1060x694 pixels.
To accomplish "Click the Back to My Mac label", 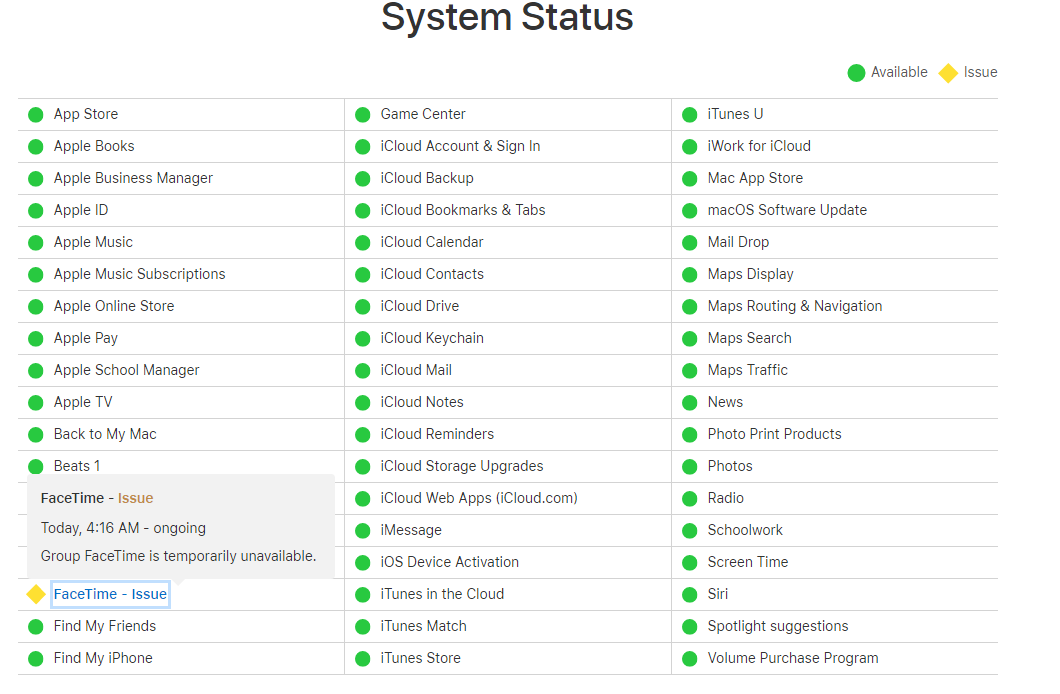I will (x=105, y=434).
